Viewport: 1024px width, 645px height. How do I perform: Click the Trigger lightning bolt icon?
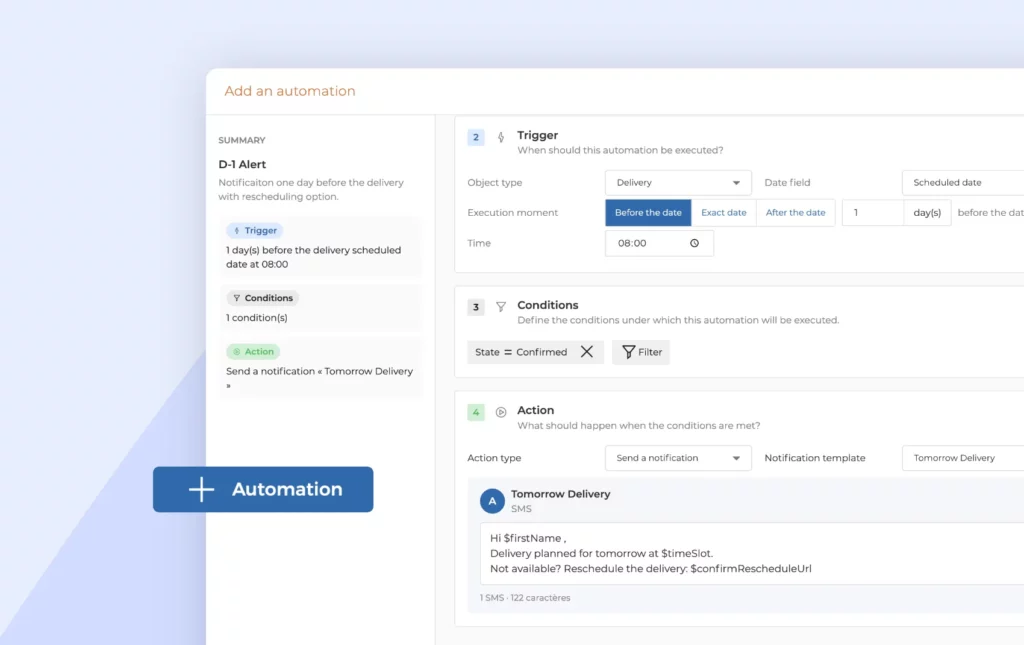(501, 137)
